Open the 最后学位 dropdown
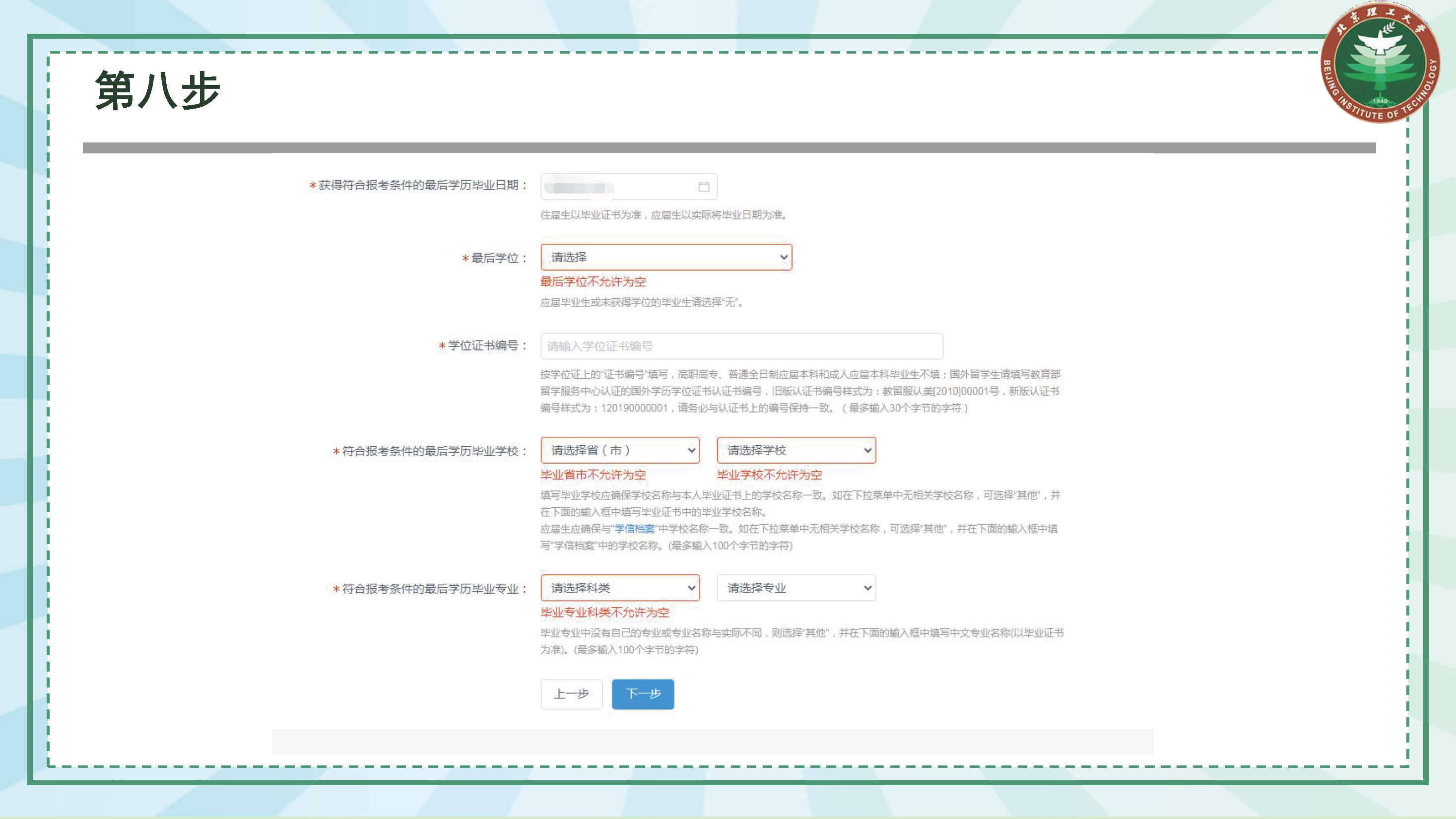The image size is (1456, 819). (666, 257)
